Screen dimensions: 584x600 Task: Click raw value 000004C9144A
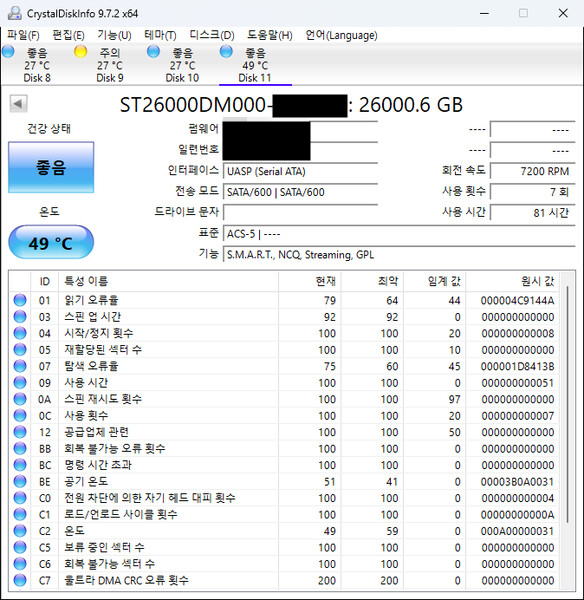[x=517, y=300]
